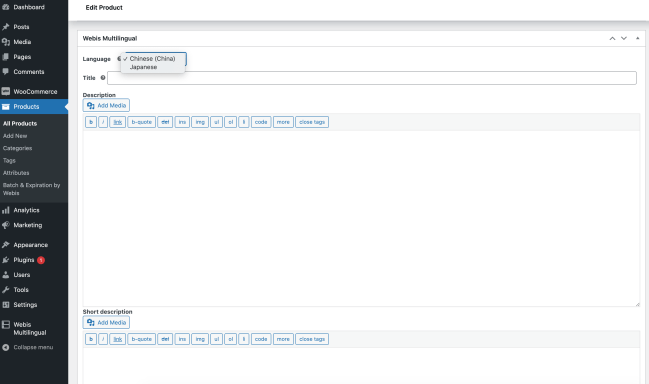Move Webis Multilingual panel up
The height and width of the screenshot is (384, 649).
(x=612, y=38)
